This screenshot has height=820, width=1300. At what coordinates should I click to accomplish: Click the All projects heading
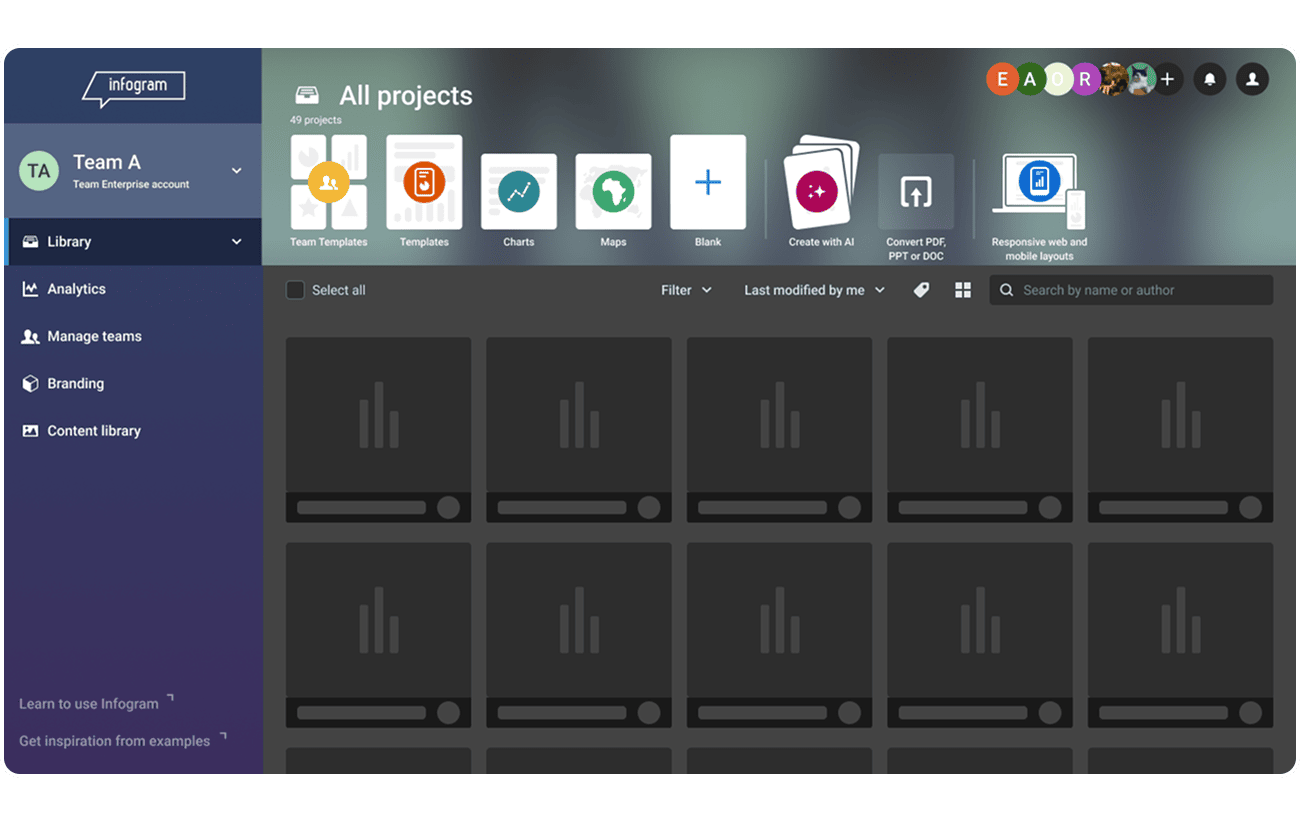click(406, 96)
